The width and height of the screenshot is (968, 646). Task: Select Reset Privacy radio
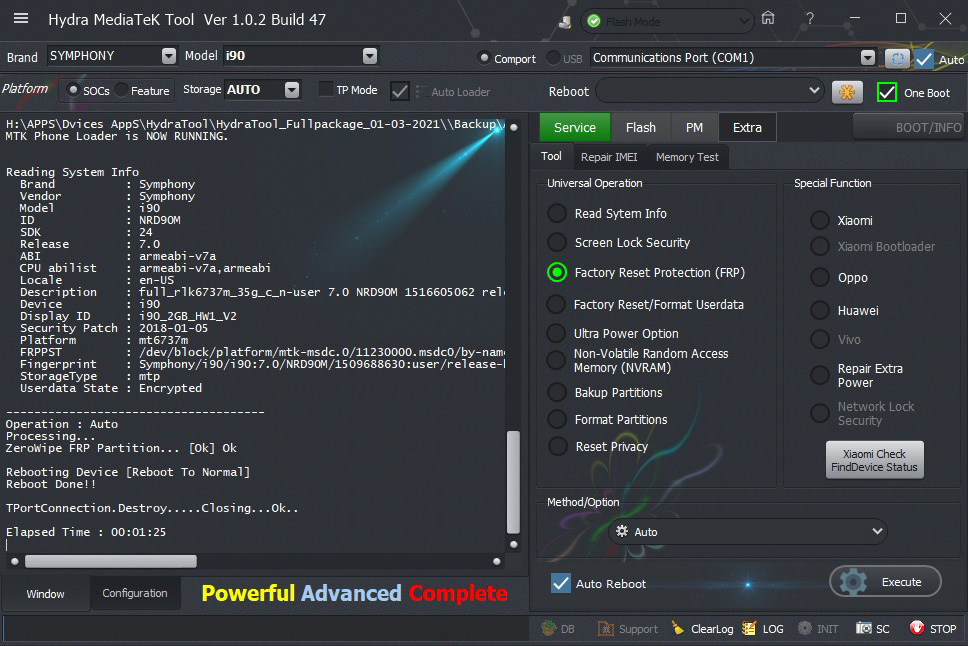pyautogui.click(x=557, y=446)
